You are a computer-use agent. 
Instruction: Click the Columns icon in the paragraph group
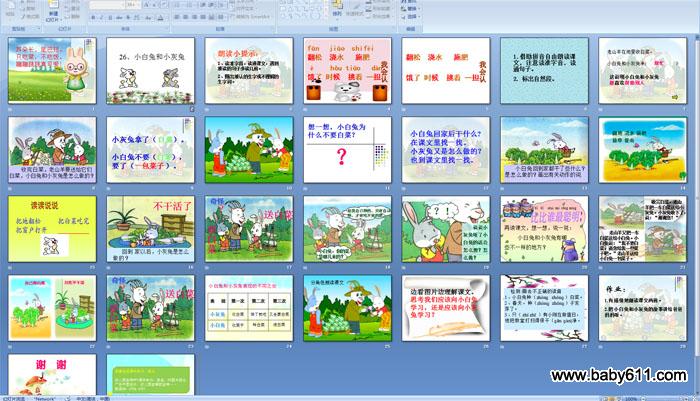pos(221,17)
